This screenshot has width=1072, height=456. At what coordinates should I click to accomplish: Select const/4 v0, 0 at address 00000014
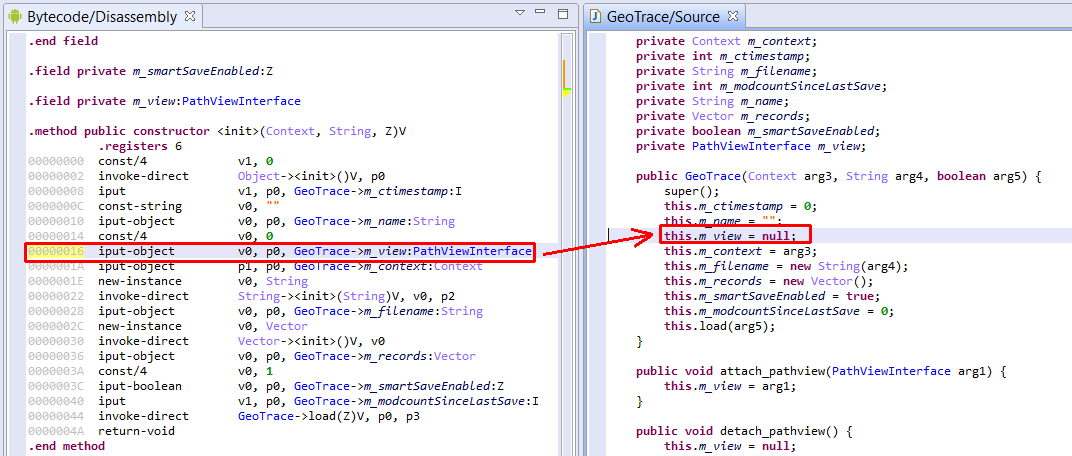pos(150,237)
